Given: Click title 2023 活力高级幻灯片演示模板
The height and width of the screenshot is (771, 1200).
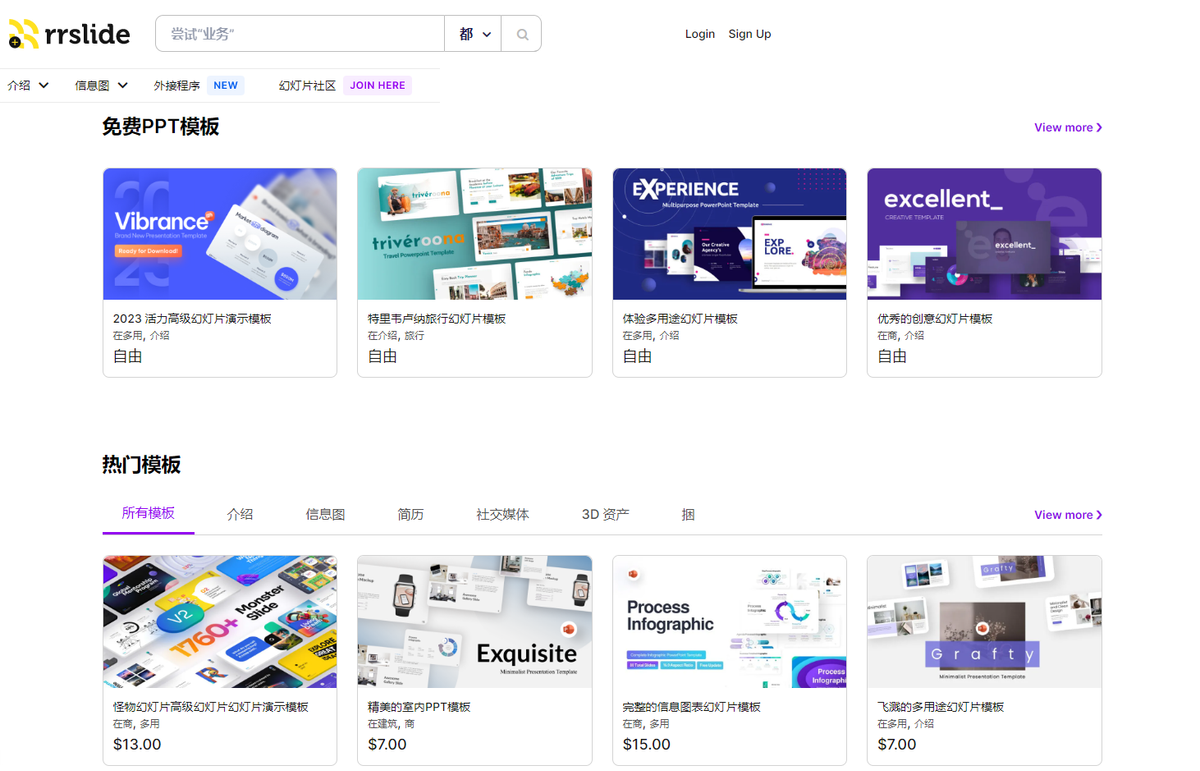Looking at the screenshot, I should [x=192, y=319].
